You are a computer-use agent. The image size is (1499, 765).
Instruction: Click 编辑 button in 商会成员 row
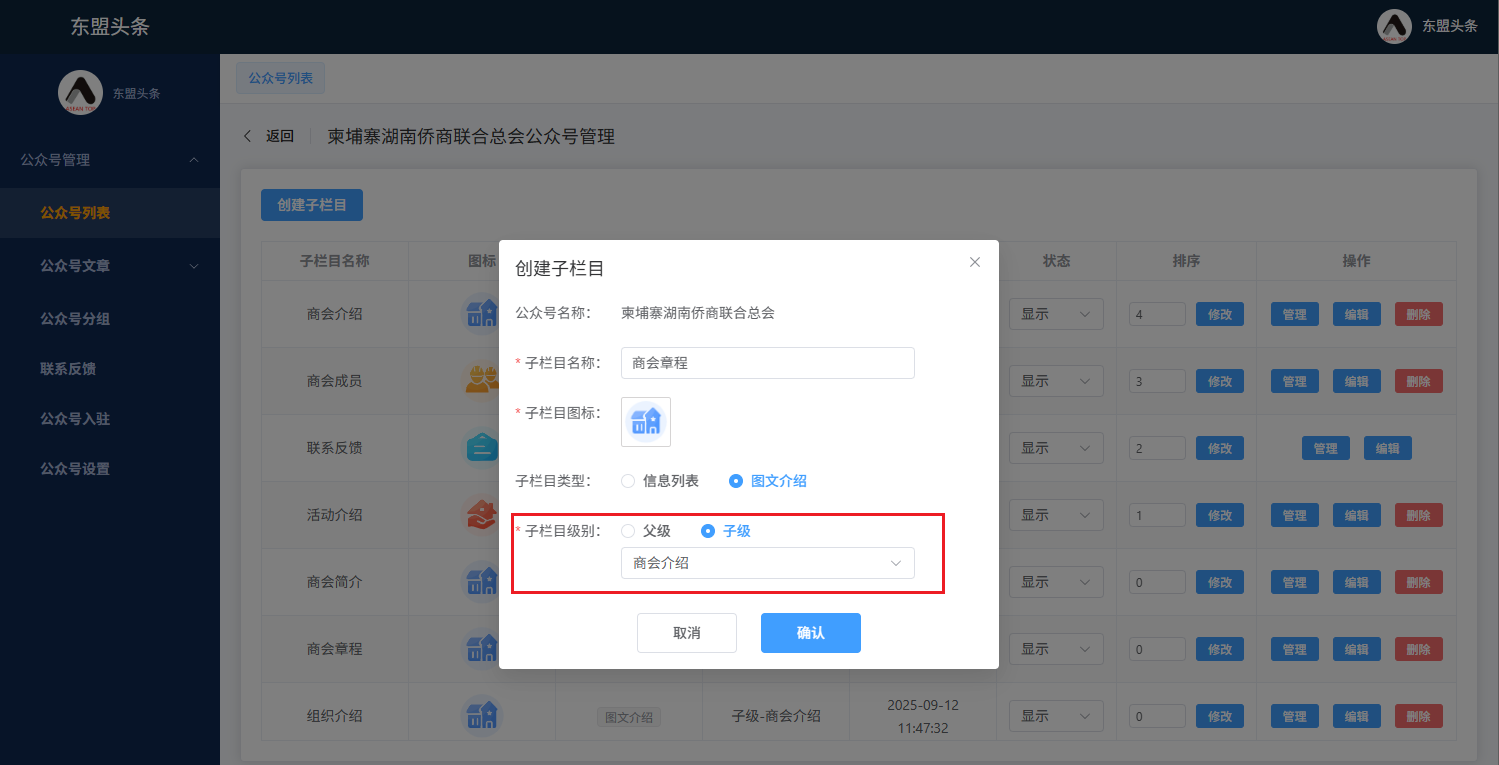click(1357, 381)
